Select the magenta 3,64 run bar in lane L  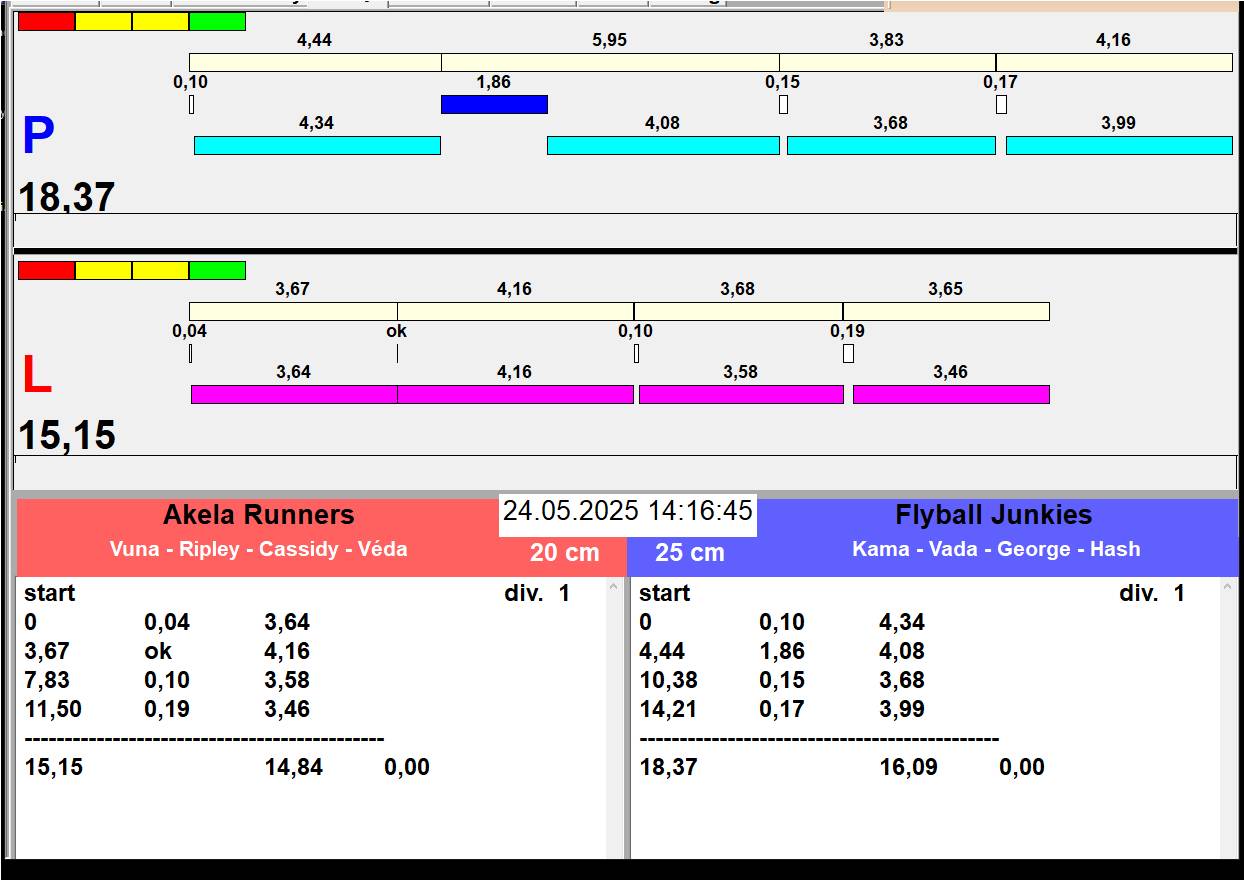point(294,394)
